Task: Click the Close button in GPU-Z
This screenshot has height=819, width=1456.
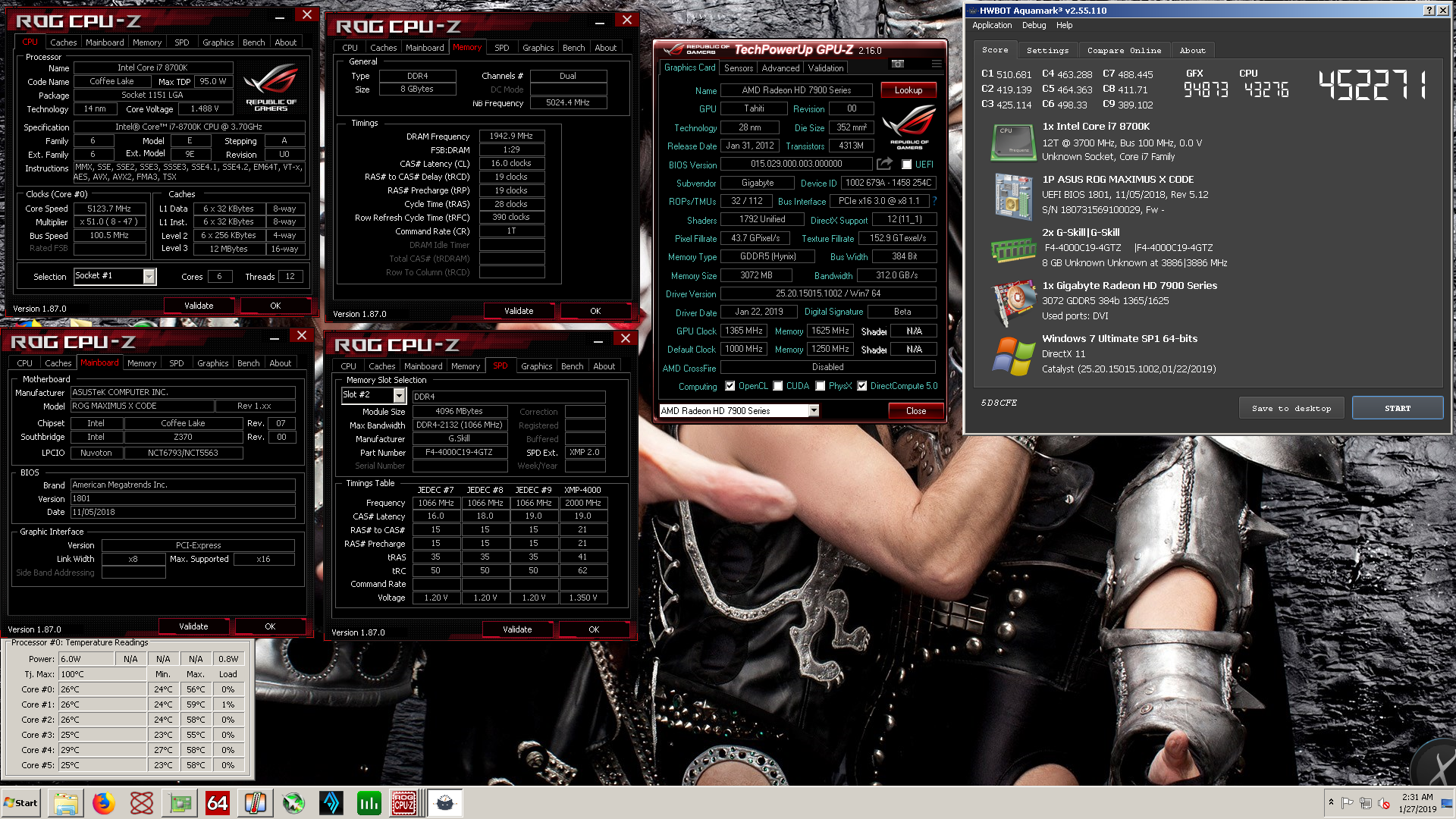Action: click(916, 411)
